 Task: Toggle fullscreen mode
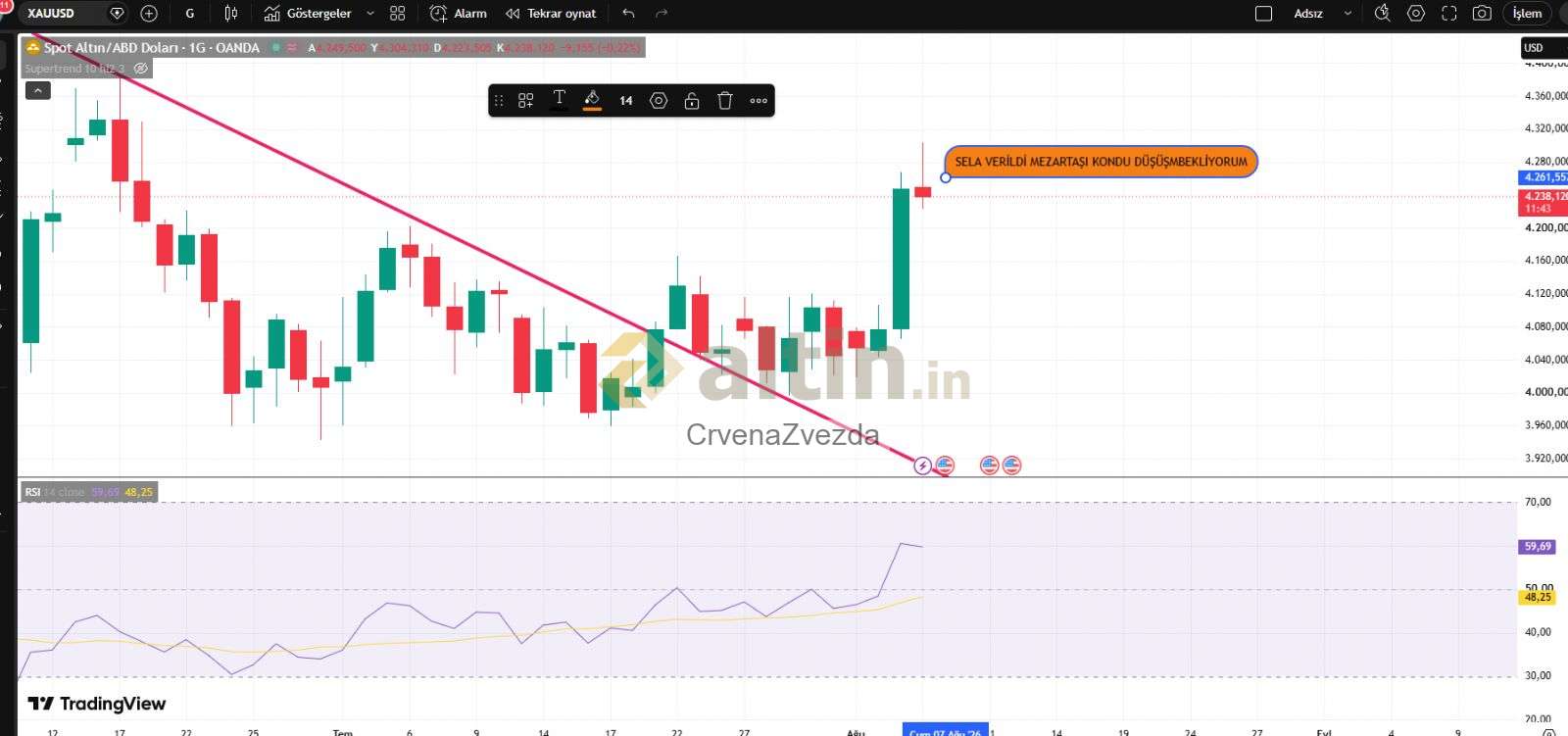[x=1449, y=14]
